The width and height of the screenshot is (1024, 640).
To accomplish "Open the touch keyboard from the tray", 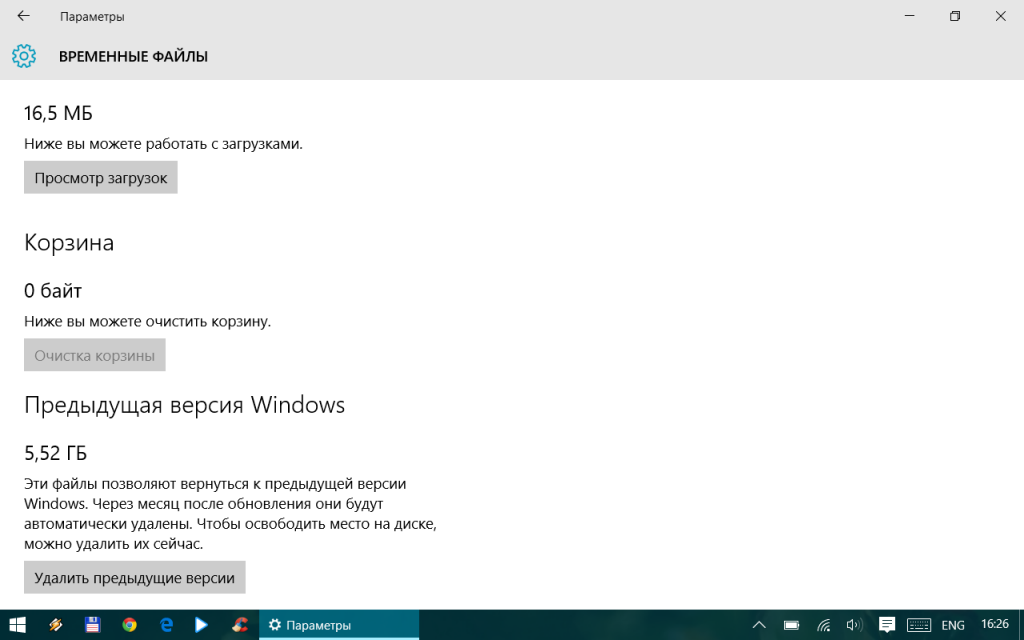I will tap(919, 624).
